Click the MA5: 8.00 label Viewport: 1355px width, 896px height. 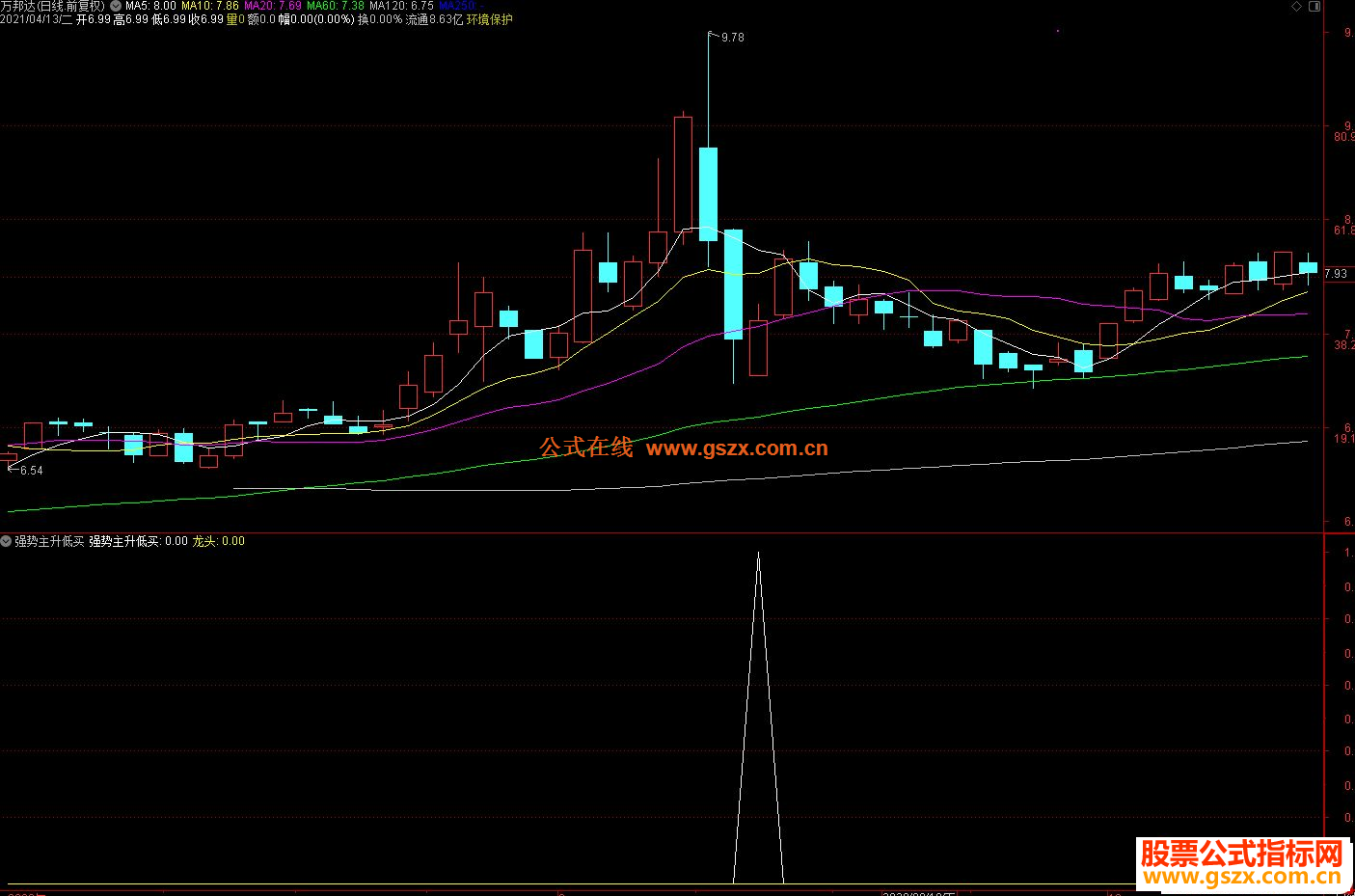pos(150,6)
